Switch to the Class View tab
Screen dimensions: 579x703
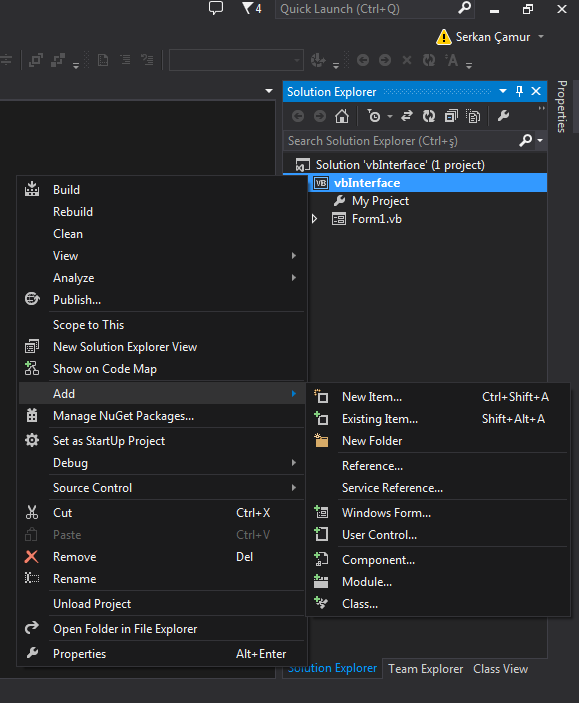point(501,669)
